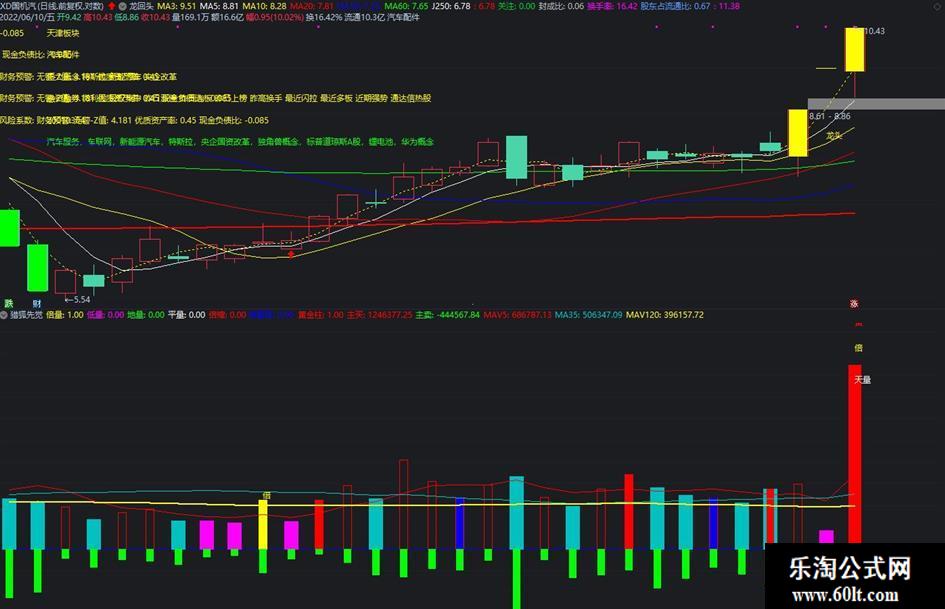Viewport: 945px width, 609px height.
Task: Click the topmost yellow limit-up candle
Action: point(855,49)
